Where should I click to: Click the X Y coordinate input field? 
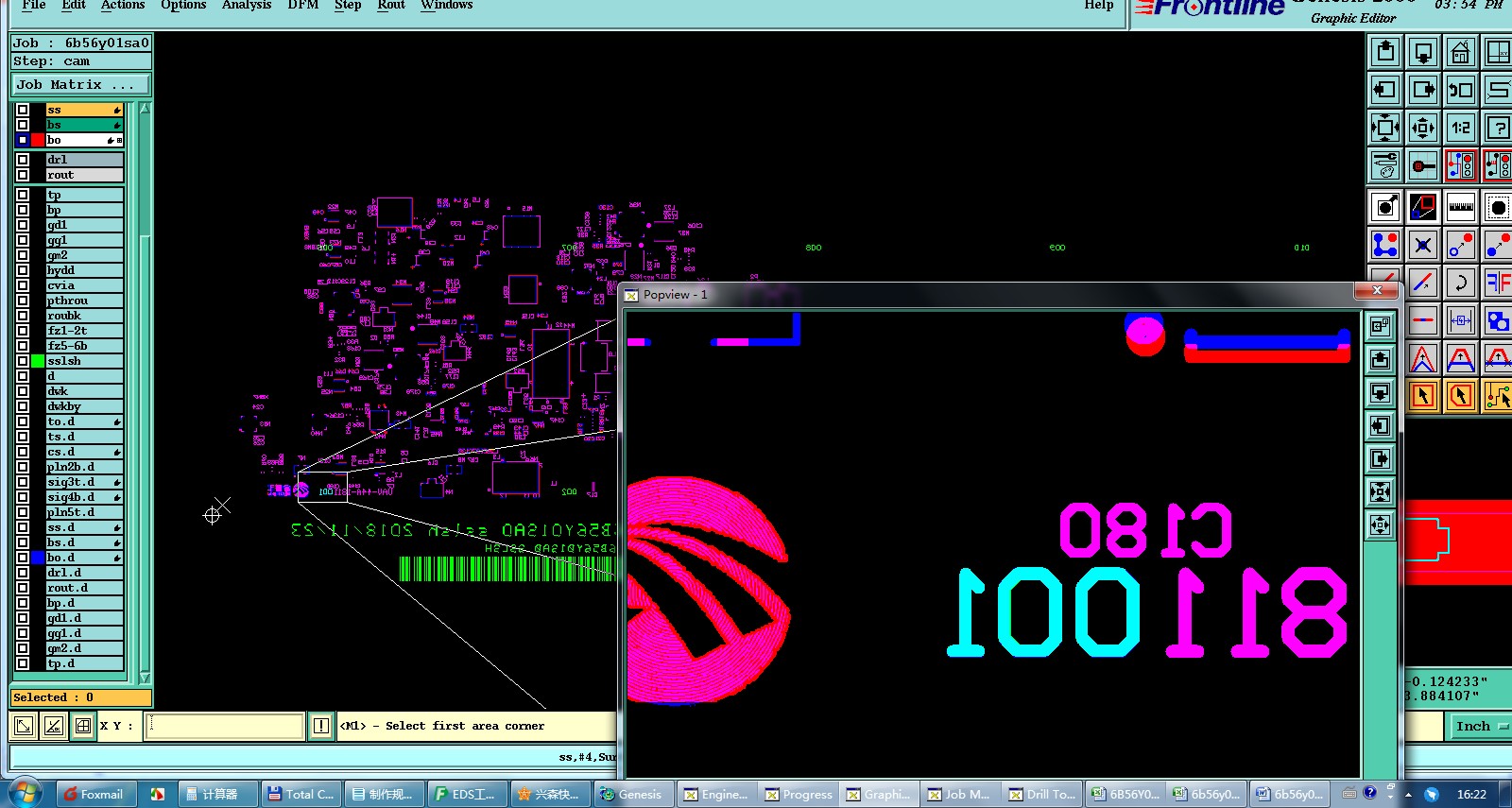[x=225, y=726]
